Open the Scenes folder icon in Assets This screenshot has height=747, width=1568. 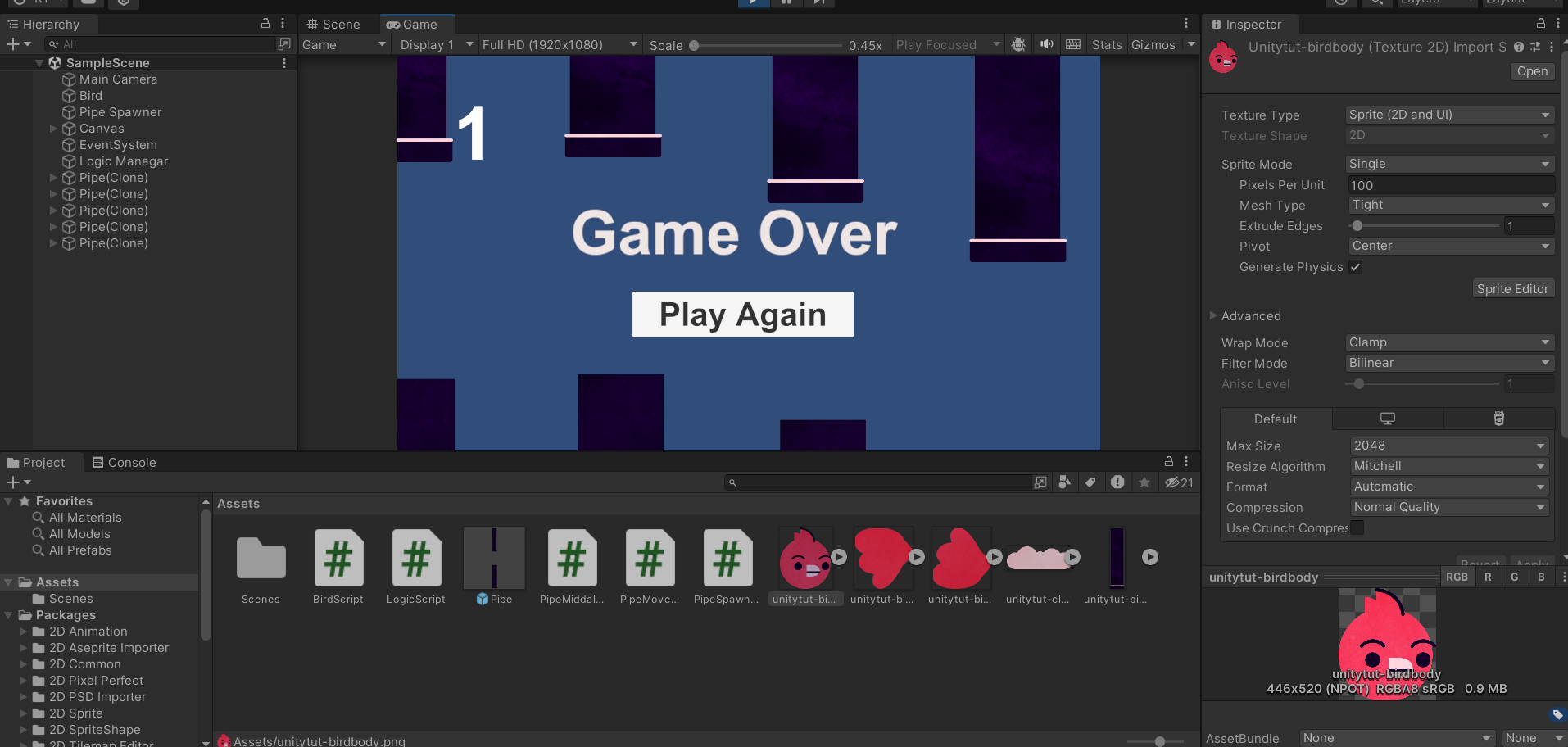tap(261, 559)
